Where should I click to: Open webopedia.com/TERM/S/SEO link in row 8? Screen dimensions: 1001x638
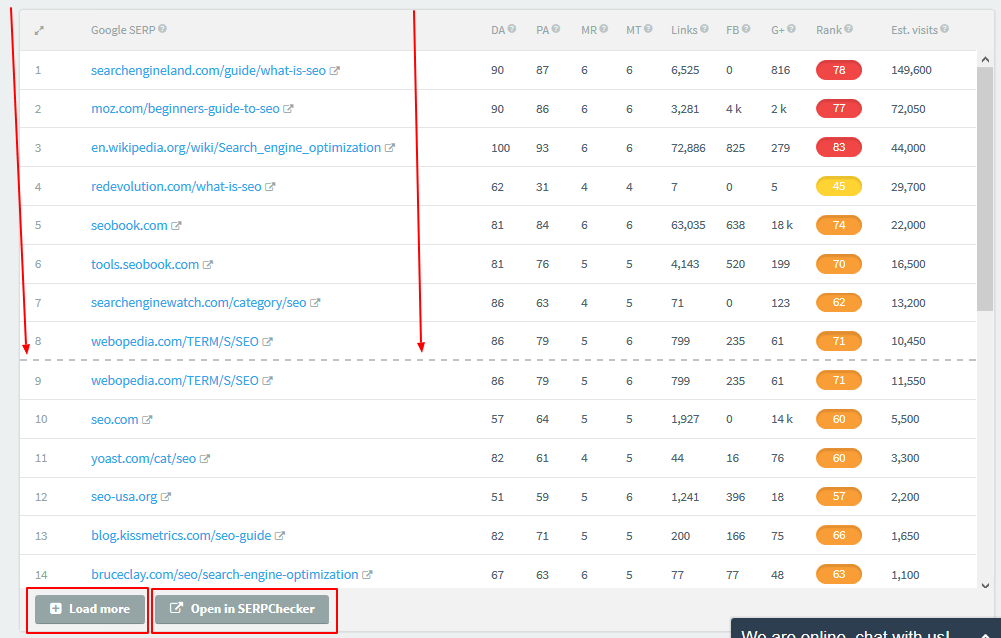coord(175,342)
